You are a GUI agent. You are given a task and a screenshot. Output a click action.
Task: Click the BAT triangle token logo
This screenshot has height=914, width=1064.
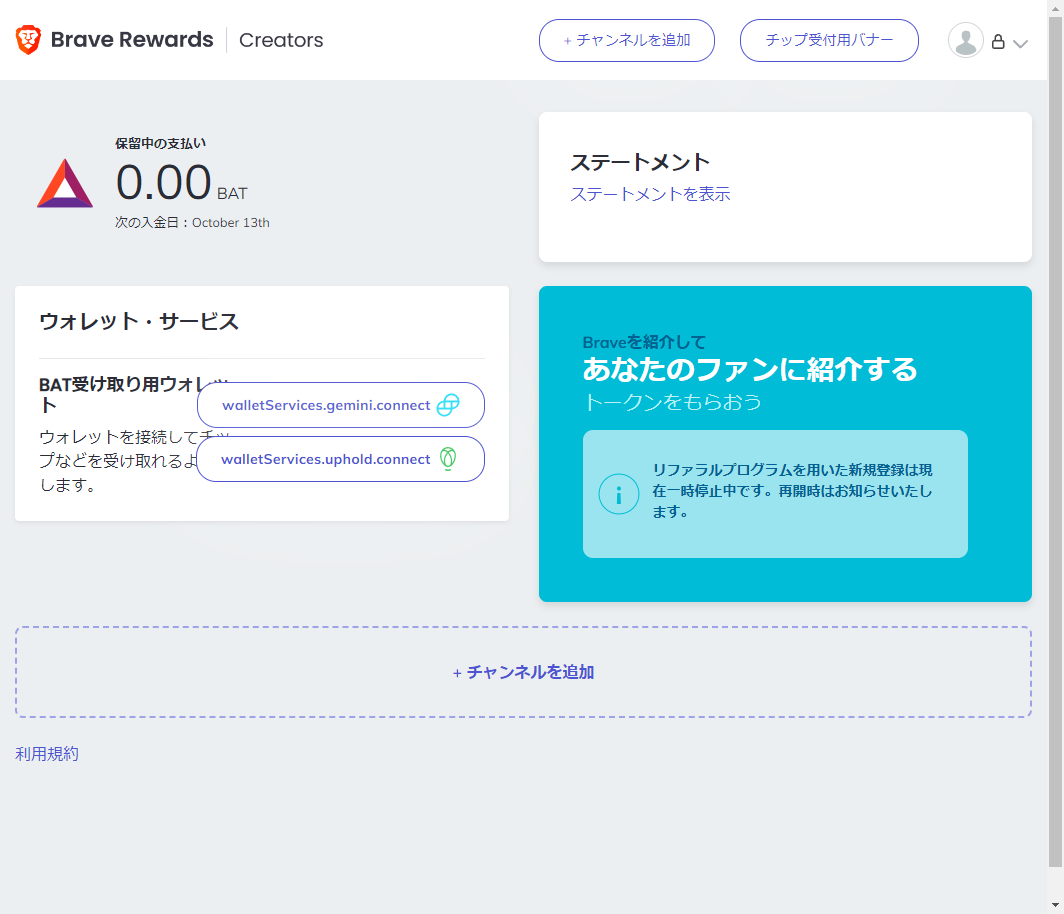pyautogui.click(x=65, y=184)
